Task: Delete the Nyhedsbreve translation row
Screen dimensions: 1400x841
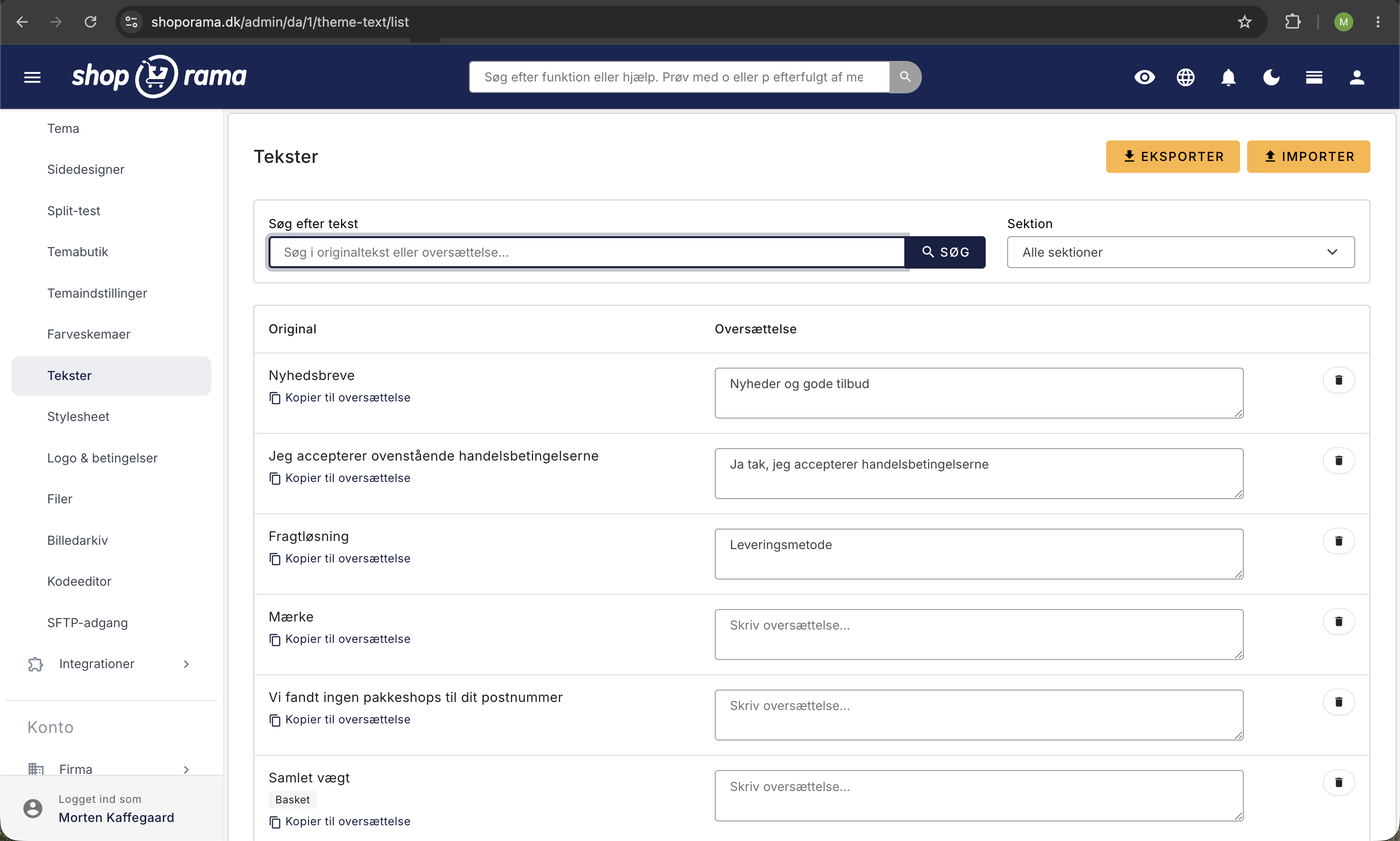Action: 1339,380
